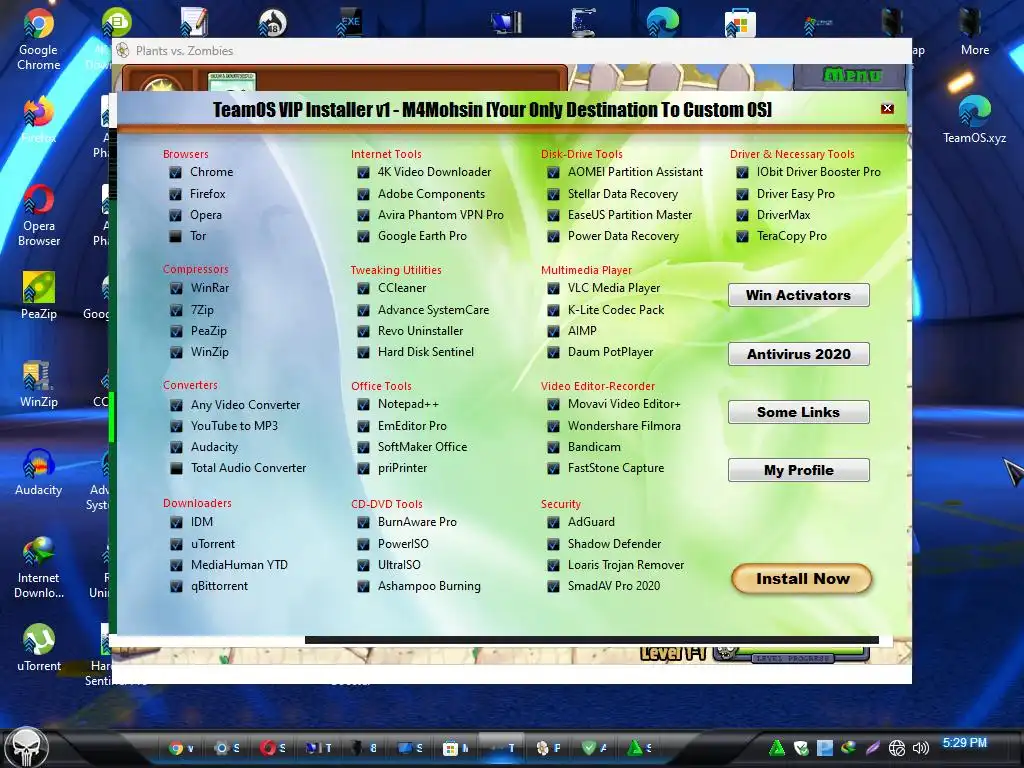Screen dimensions: 1024x768
Task: Open Microsoft Store taskbar item
Action: [x=455, y=748]
